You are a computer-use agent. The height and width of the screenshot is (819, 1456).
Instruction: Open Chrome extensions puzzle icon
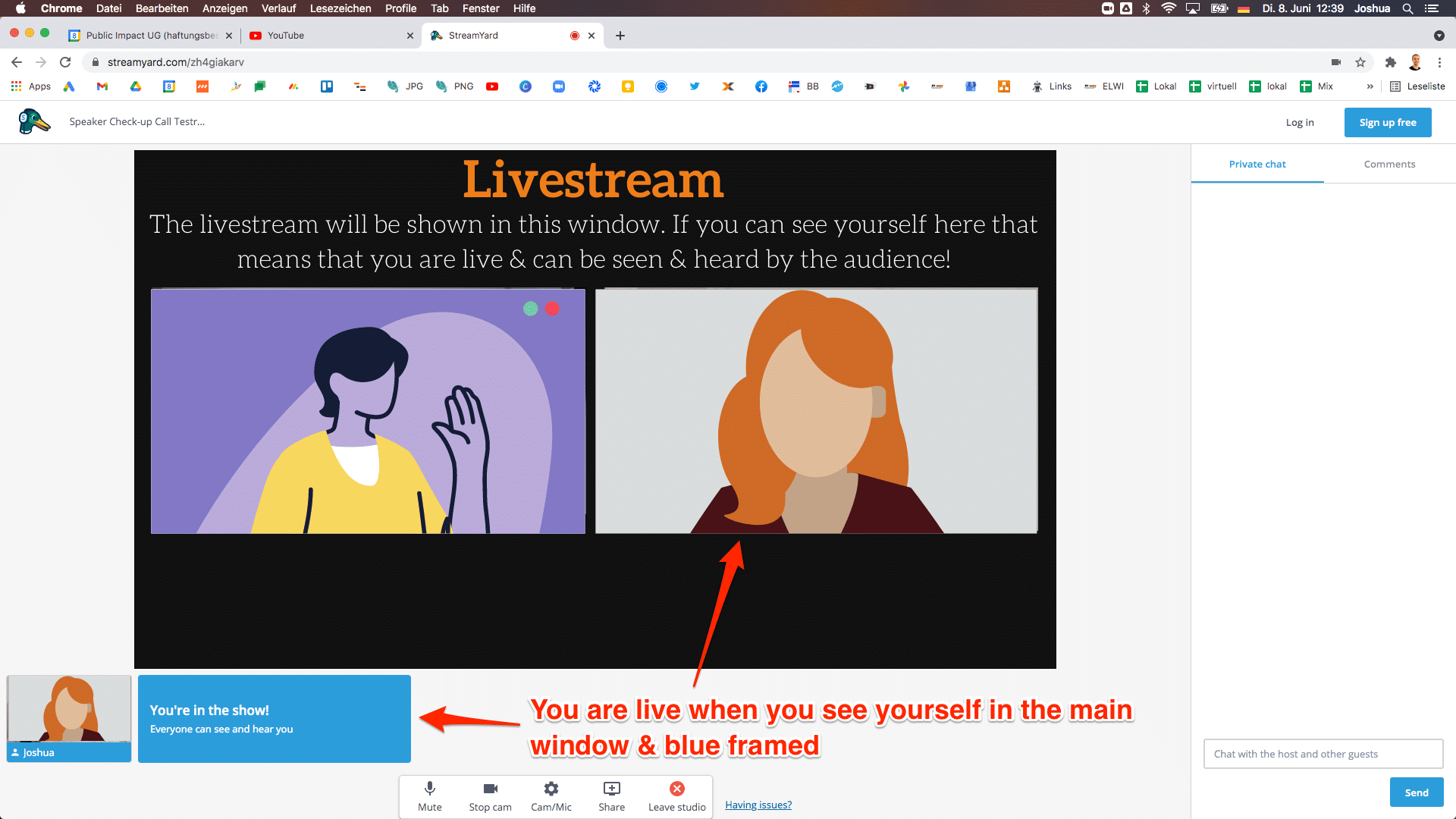tap(1390, 62)
